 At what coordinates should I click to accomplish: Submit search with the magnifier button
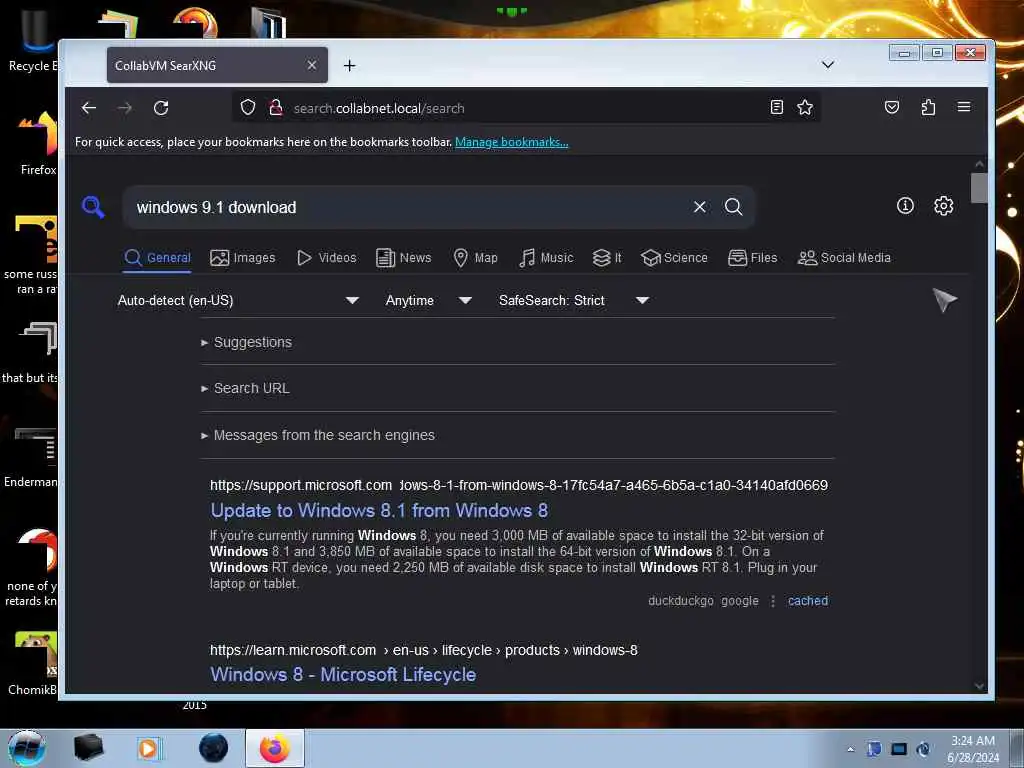[733, 207]
